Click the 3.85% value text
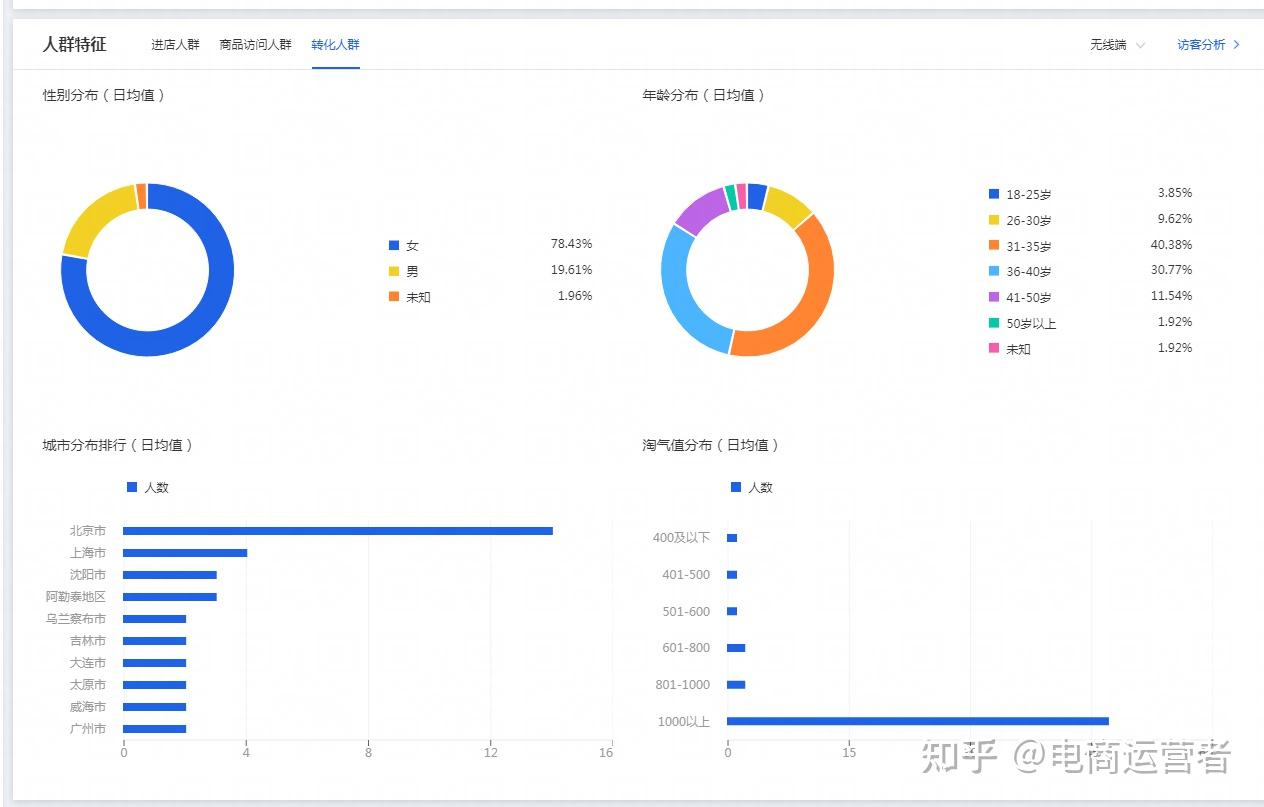Image resolution: width=1264 pixels, height=807 pixels. (x=1174, y=193)
